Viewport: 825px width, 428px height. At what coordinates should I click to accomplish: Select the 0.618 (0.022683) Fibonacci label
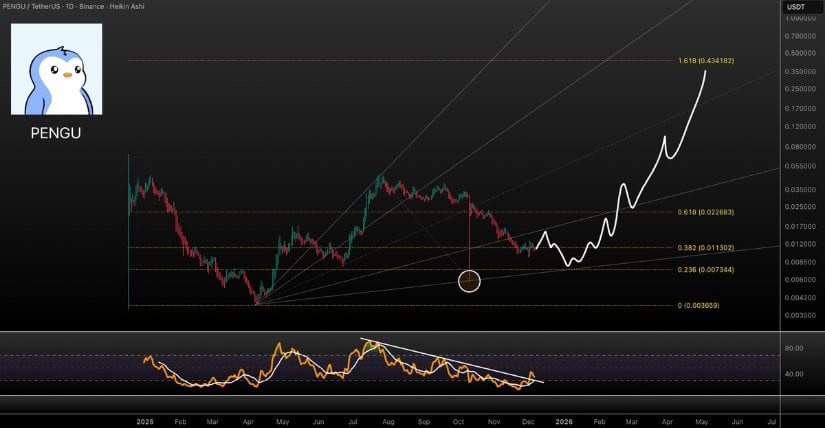tap(706, 212)
